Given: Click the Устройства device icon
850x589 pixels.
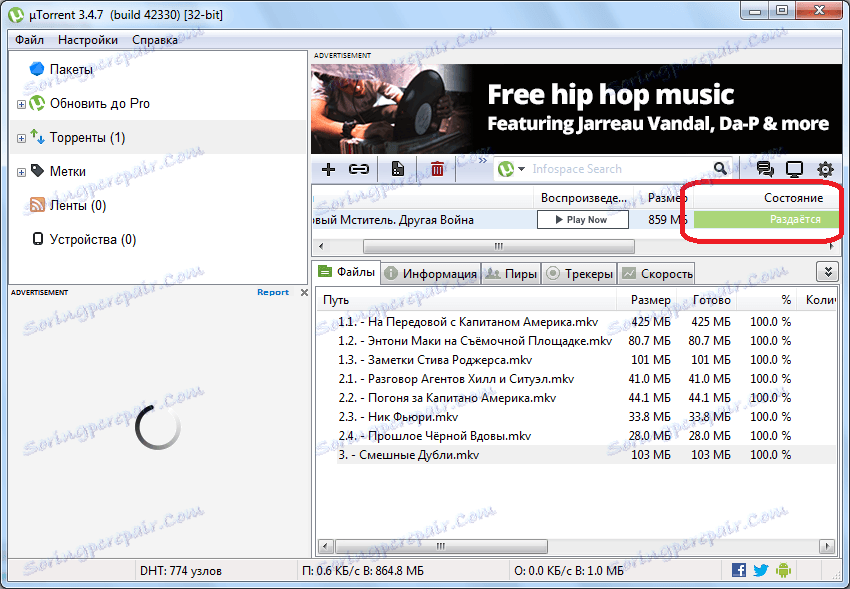Looking at the screenshot, I should pos(37,239).
